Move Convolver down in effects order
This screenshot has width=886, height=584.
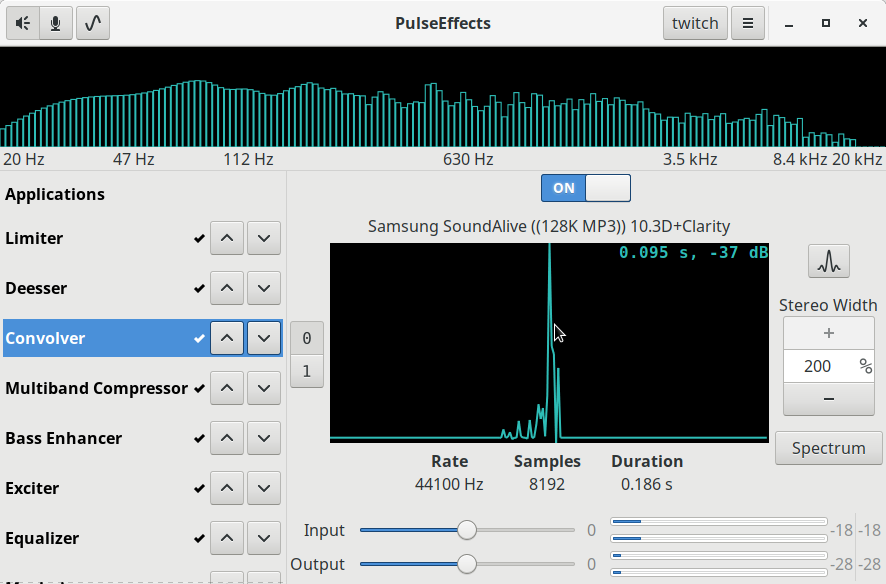click(263, 338)
